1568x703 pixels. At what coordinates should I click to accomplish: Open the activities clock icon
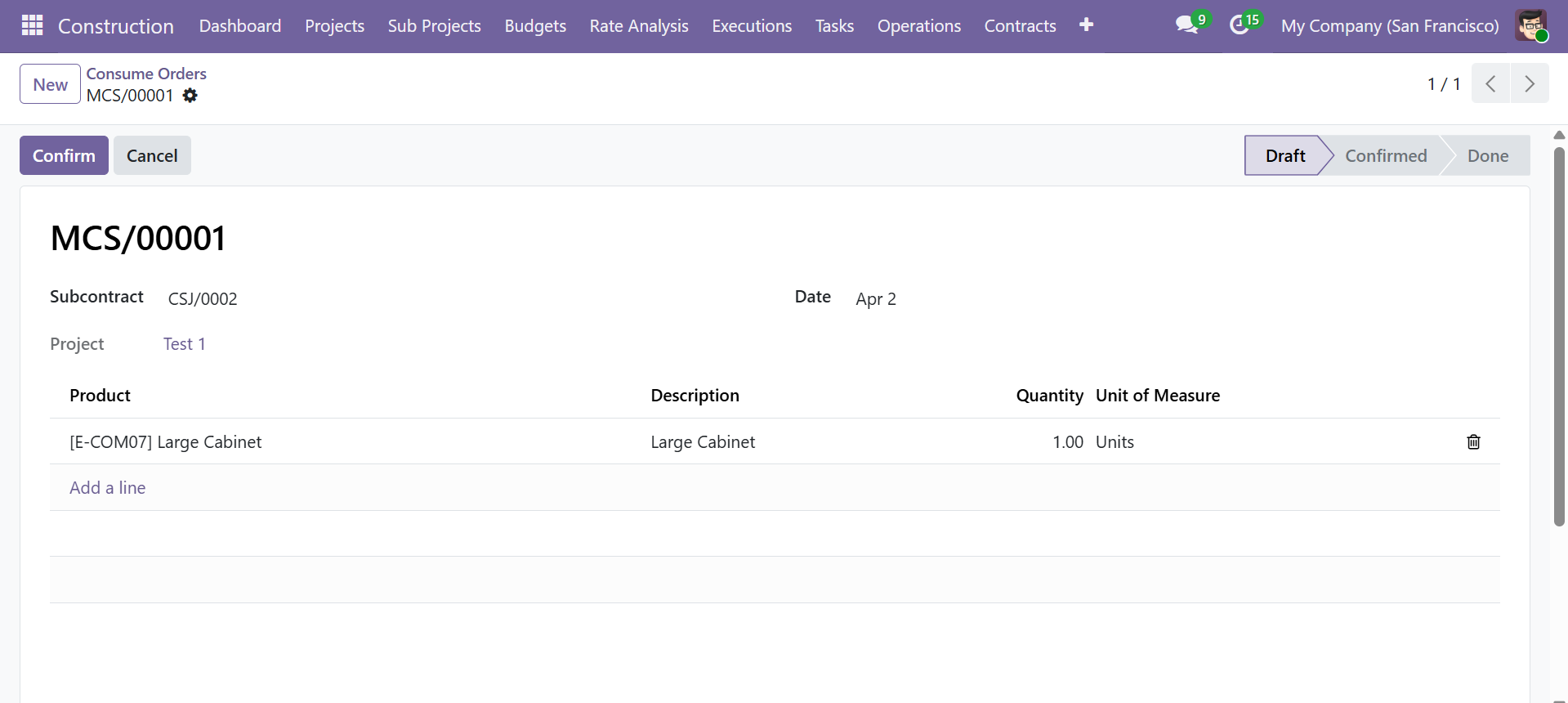1240,25
